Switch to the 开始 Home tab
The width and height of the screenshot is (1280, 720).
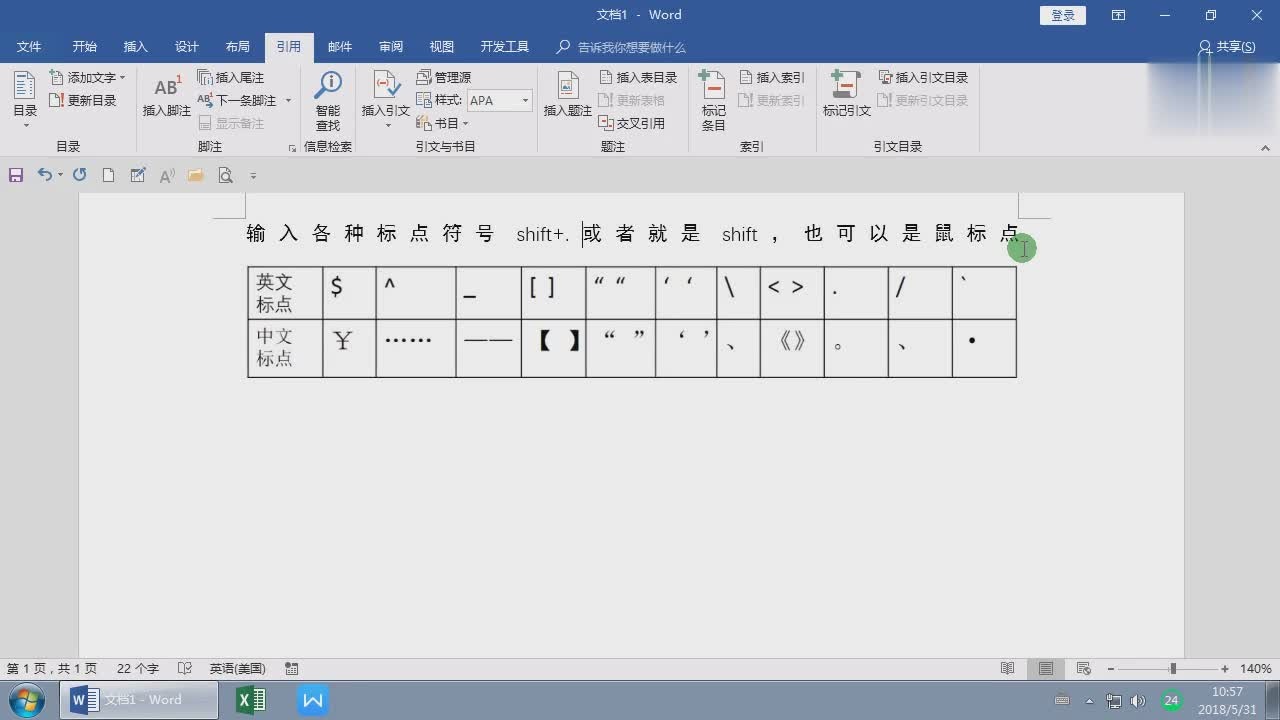85,47
